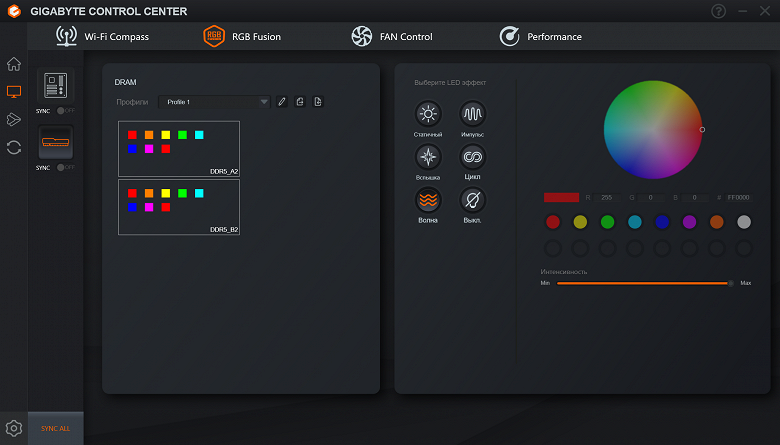
Task: Go to the Wi-Fi Compass tab
Action: pos(102,36)
